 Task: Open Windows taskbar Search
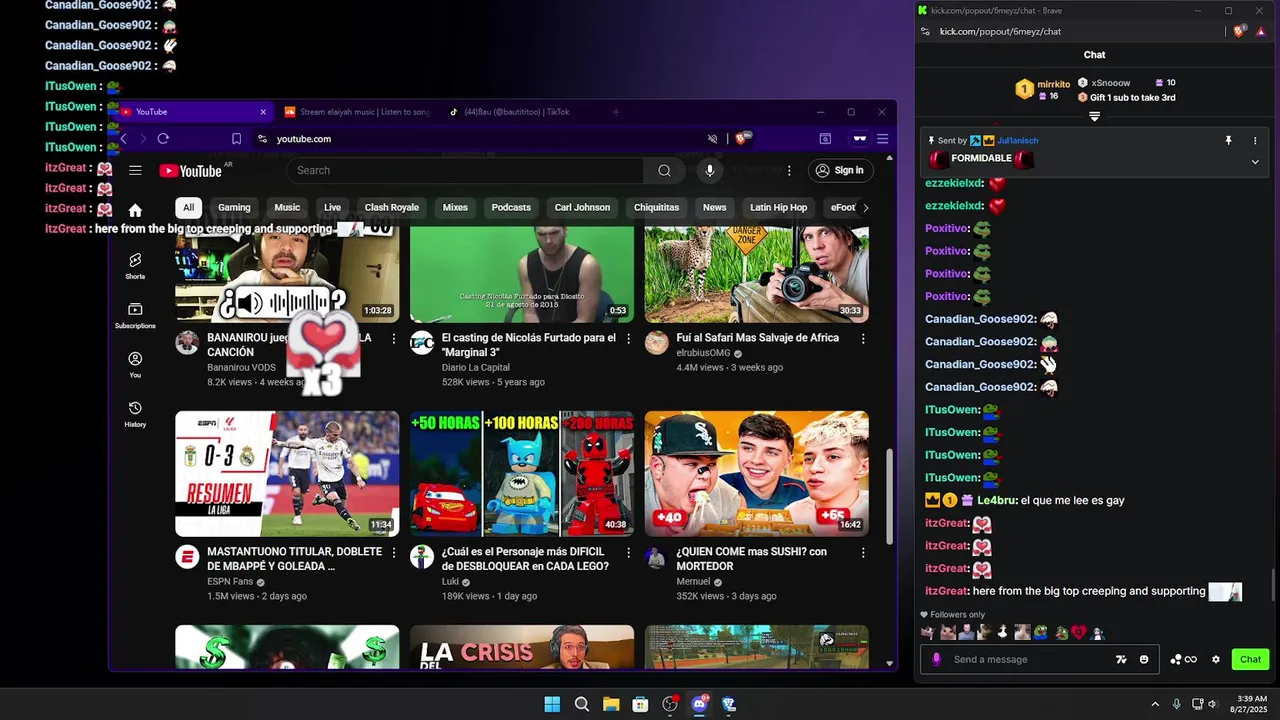click(582, 704)
